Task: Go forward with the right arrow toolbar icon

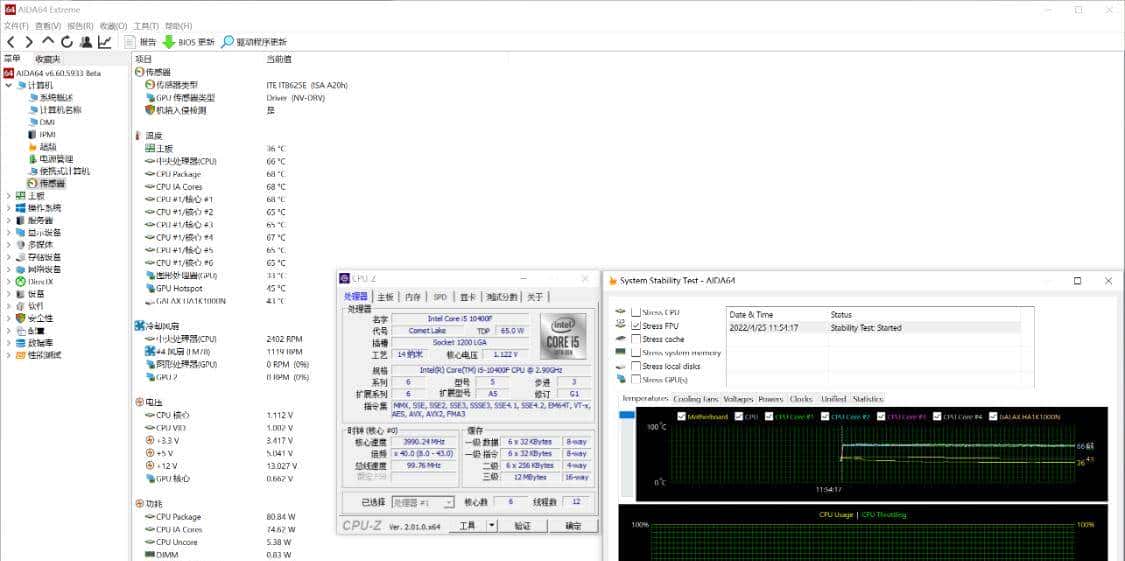Action: [29, 42]
